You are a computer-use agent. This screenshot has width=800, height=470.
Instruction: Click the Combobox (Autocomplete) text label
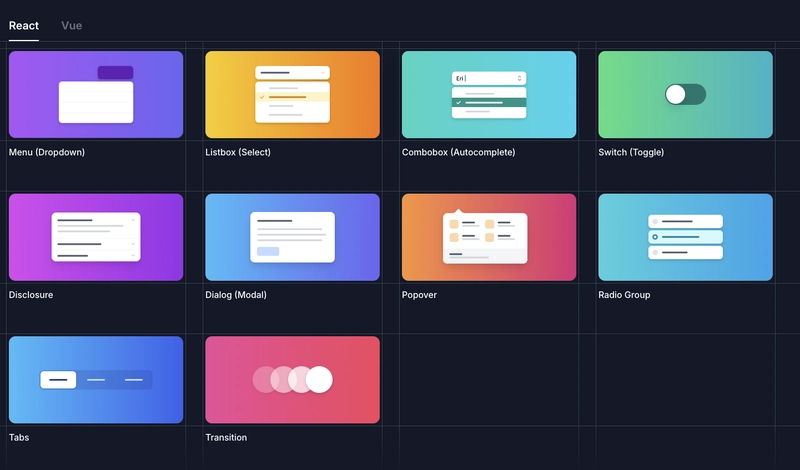(x=458, y=153)
